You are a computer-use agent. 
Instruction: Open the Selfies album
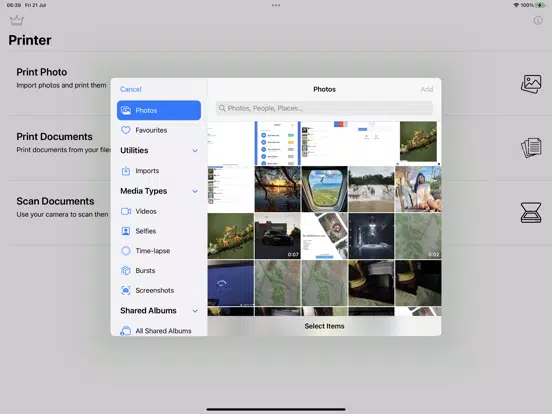point(159,231)
